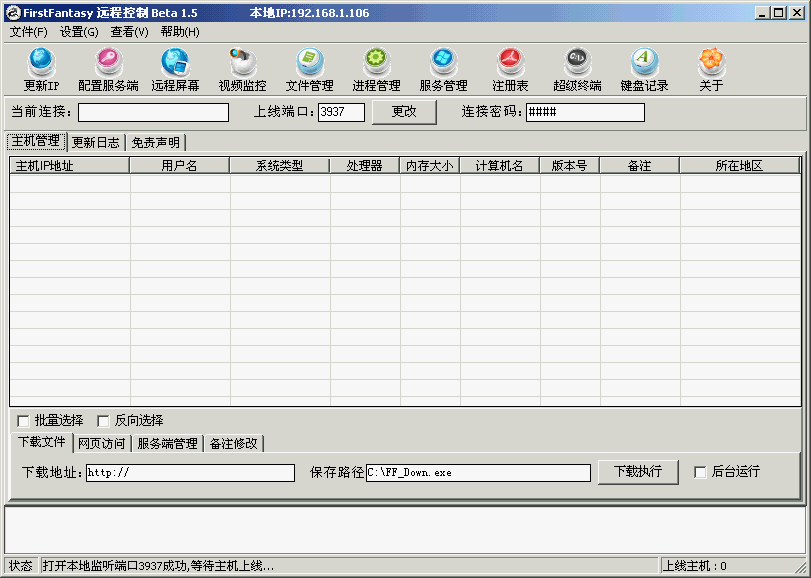Launch 超级终端 super terminal

coord(577,68)
